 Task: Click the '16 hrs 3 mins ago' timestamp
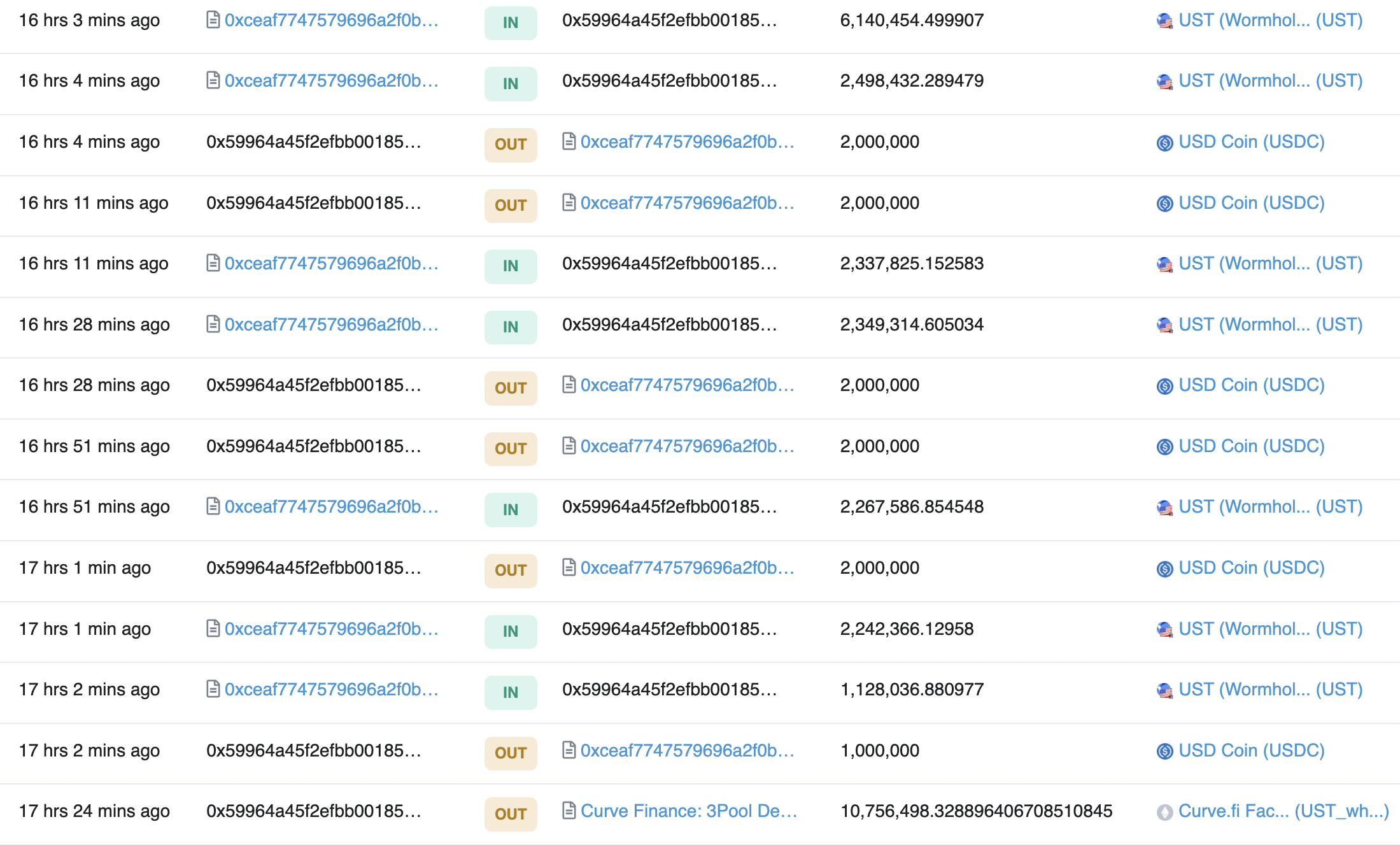pos(89,20)
